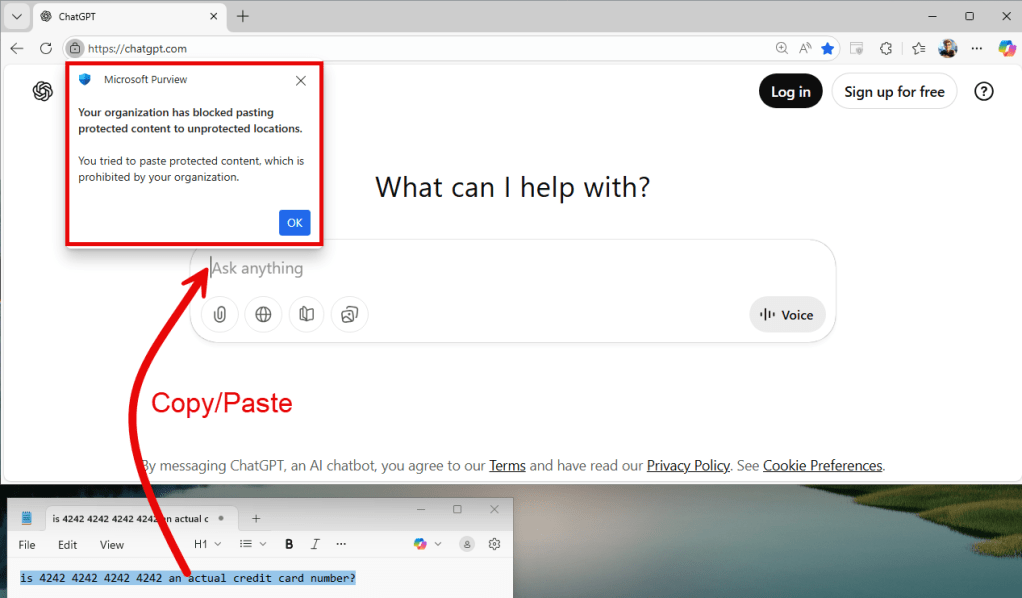Click the study book icon in prompt box
This screenshot has height=598, width=1022.
click(307, 314)
